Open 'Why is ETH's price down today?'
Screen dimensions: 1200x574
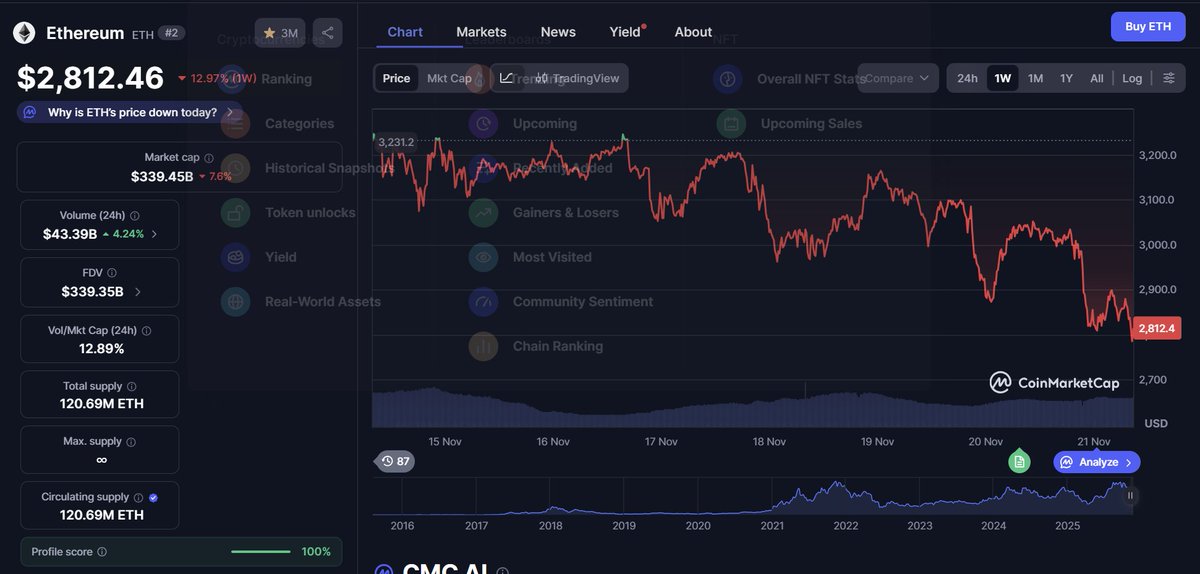pos(132,112)
